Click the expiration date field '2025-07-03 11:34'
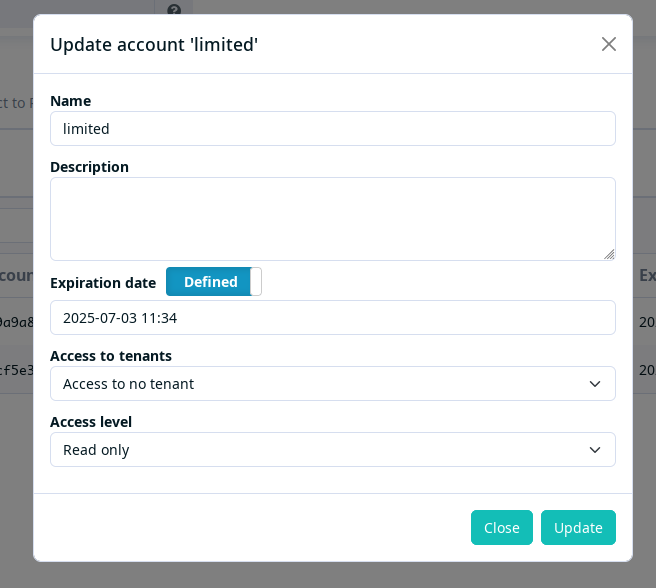Image resolution: width=656 pixels, height=588 pixels. 333,318
